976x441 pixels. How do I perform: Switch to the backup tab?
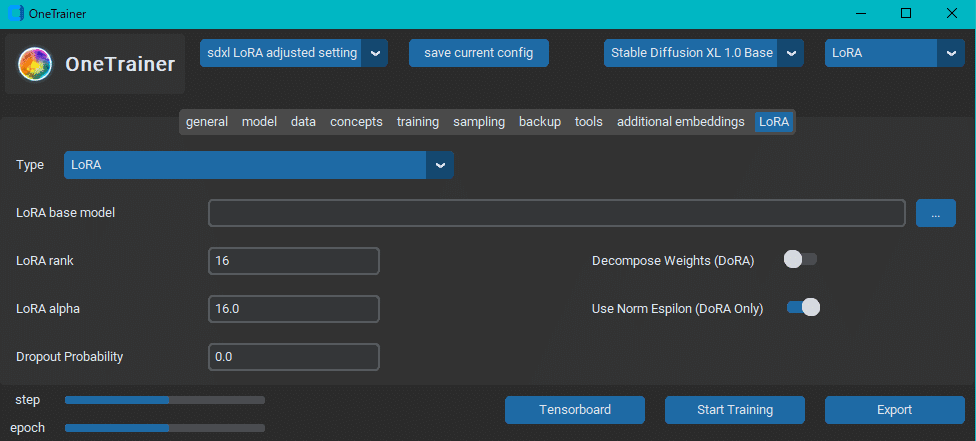(540, 122)
